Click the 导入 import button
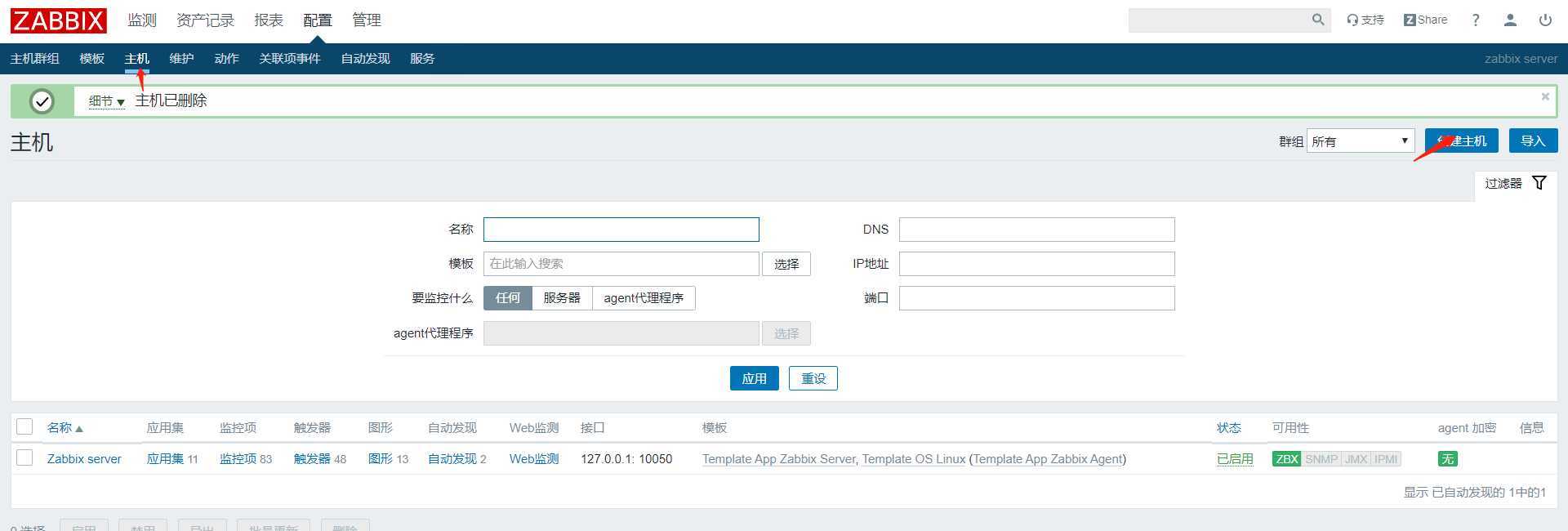Image resolution: width=1568 pixels, height=531 pixels. pyautogui.click(x=1533, y=141)
